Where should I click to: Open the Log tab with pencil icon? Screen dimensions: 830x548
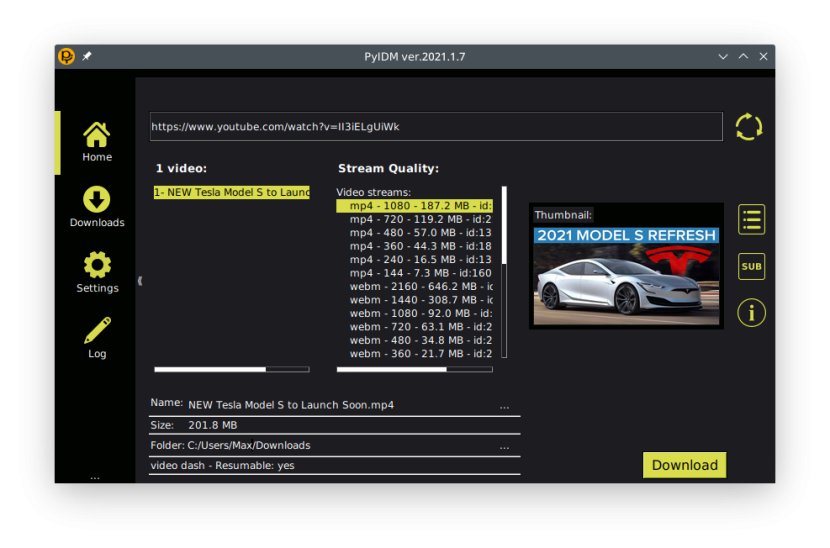pyautogui.click(x=97, y=338)
